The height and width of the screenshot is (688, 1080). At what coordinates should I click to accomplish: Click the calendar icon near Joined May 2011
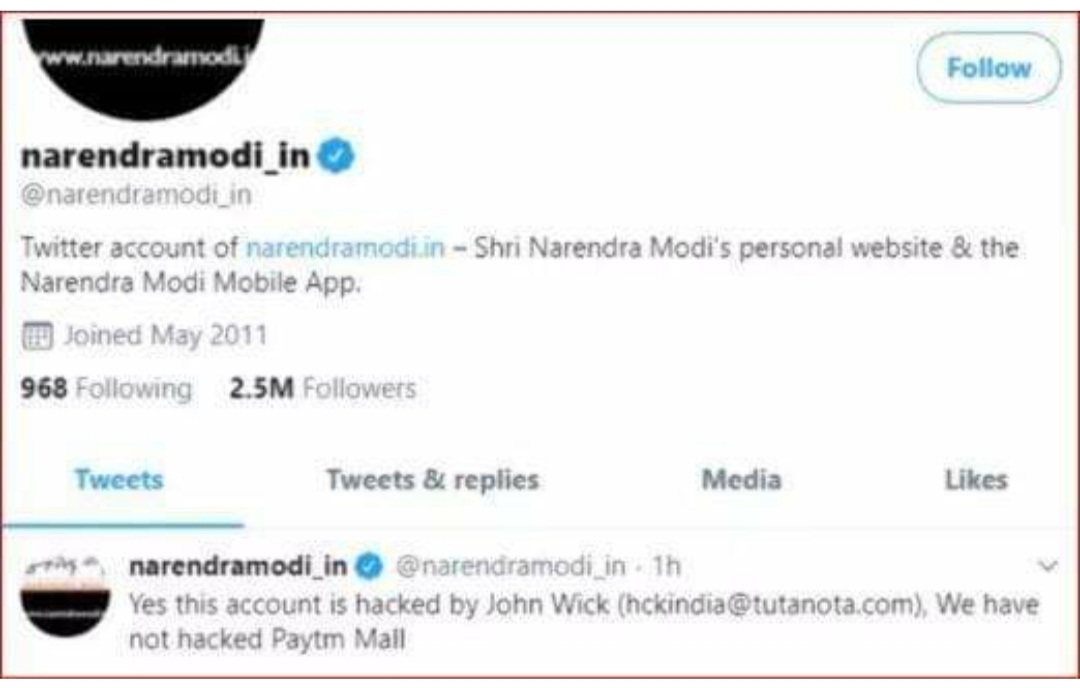coord(36,334)
